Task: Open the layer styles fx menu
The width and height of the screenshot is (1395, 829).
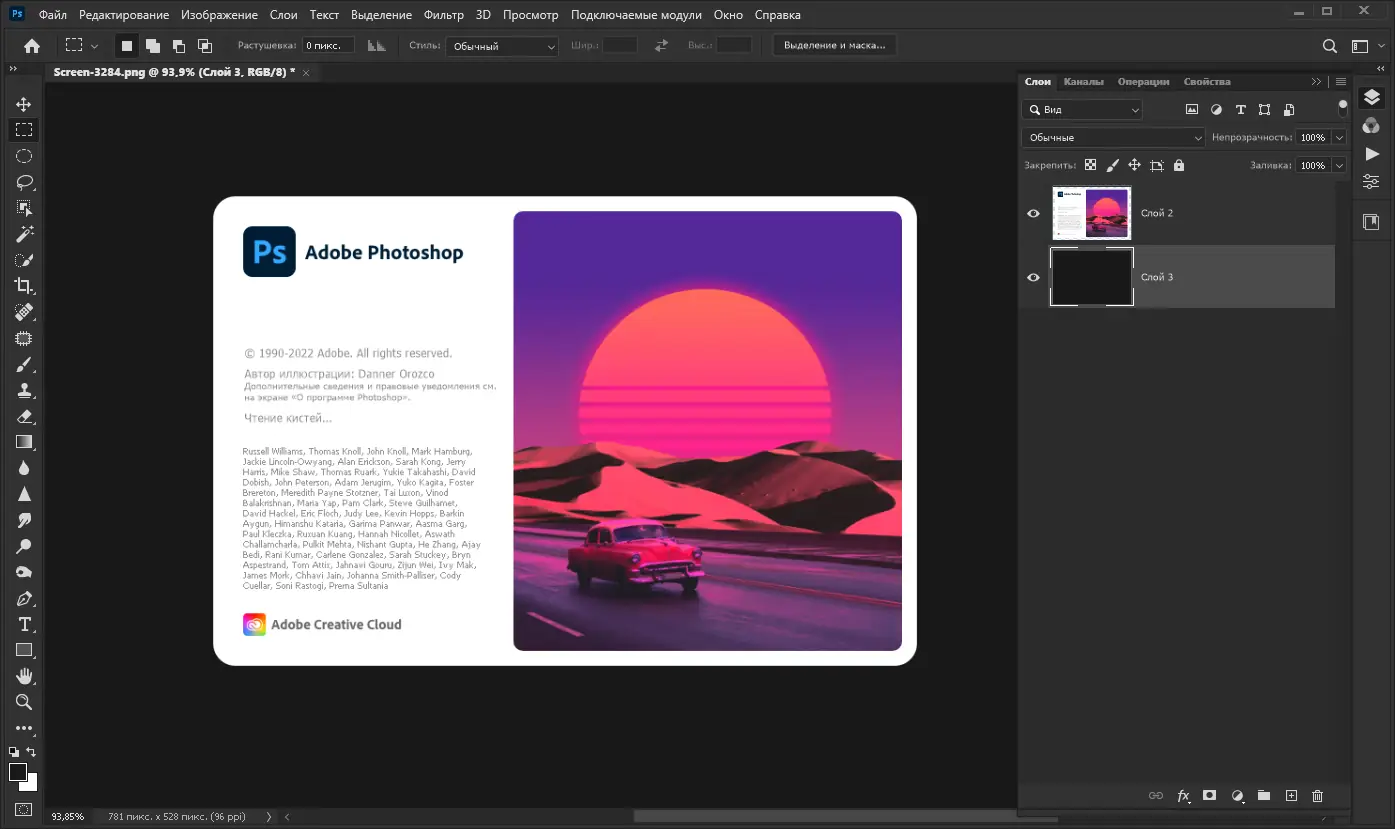Action: 1183,796
